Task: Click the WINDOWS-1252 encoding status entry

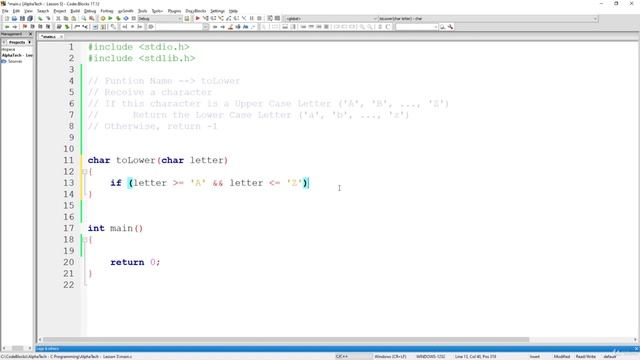Action: (x=430, y=356)
